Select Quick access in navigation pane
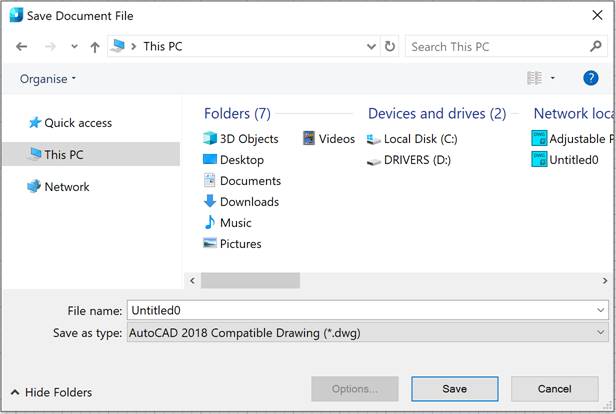The height and width of the screenshot is (414, 616). coord(77,123)
